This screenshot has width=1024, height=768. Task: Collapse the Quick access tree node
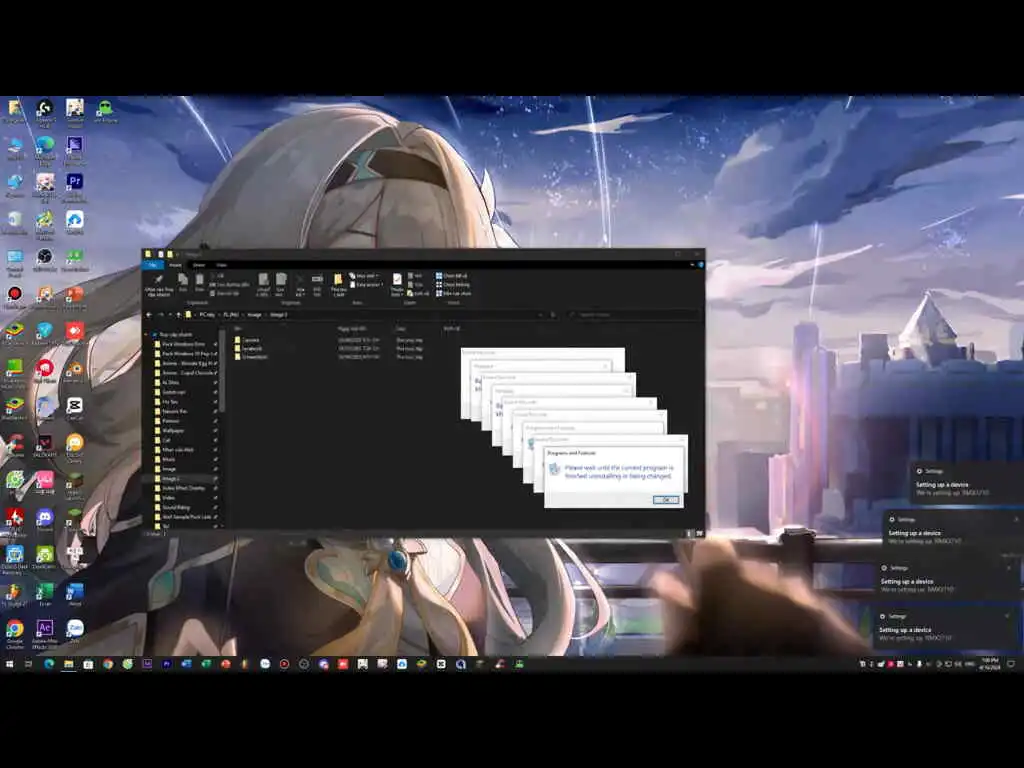146,334
